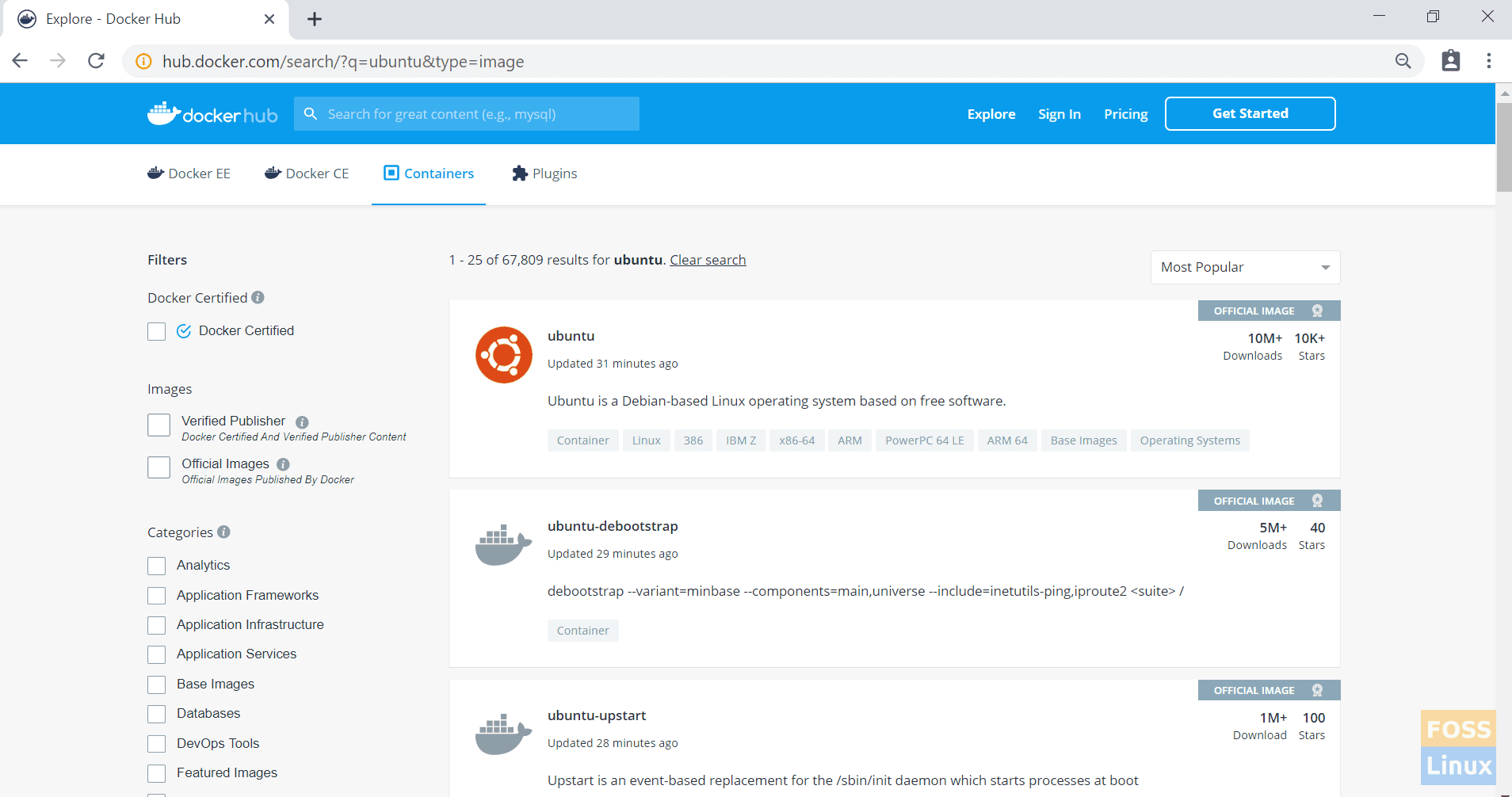
Task: Click the Docker Hub search input field
Action: tap(467, 114)
